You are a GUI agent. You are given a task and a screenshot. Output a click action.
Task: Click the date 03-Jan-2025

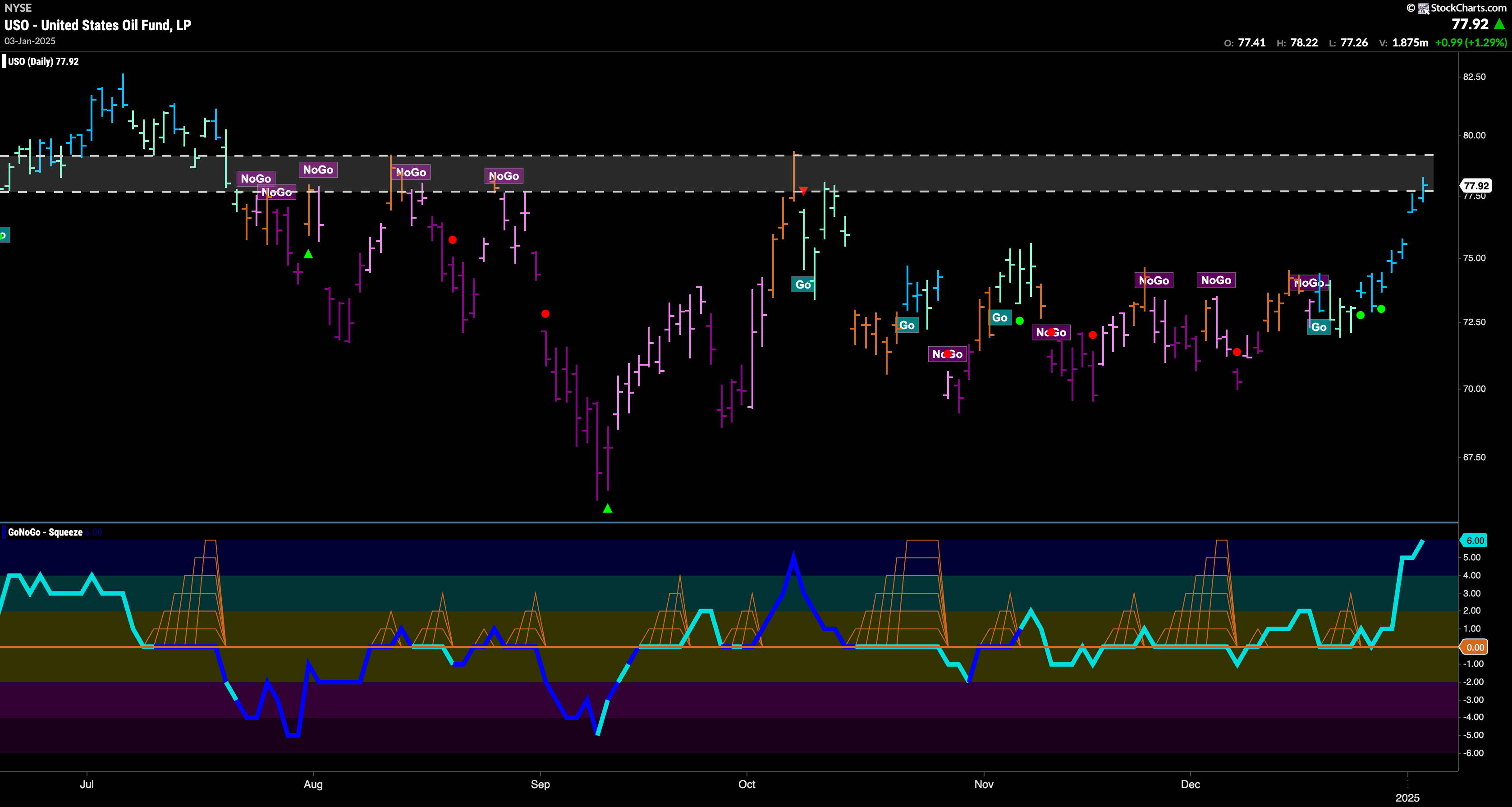(30, 41)
